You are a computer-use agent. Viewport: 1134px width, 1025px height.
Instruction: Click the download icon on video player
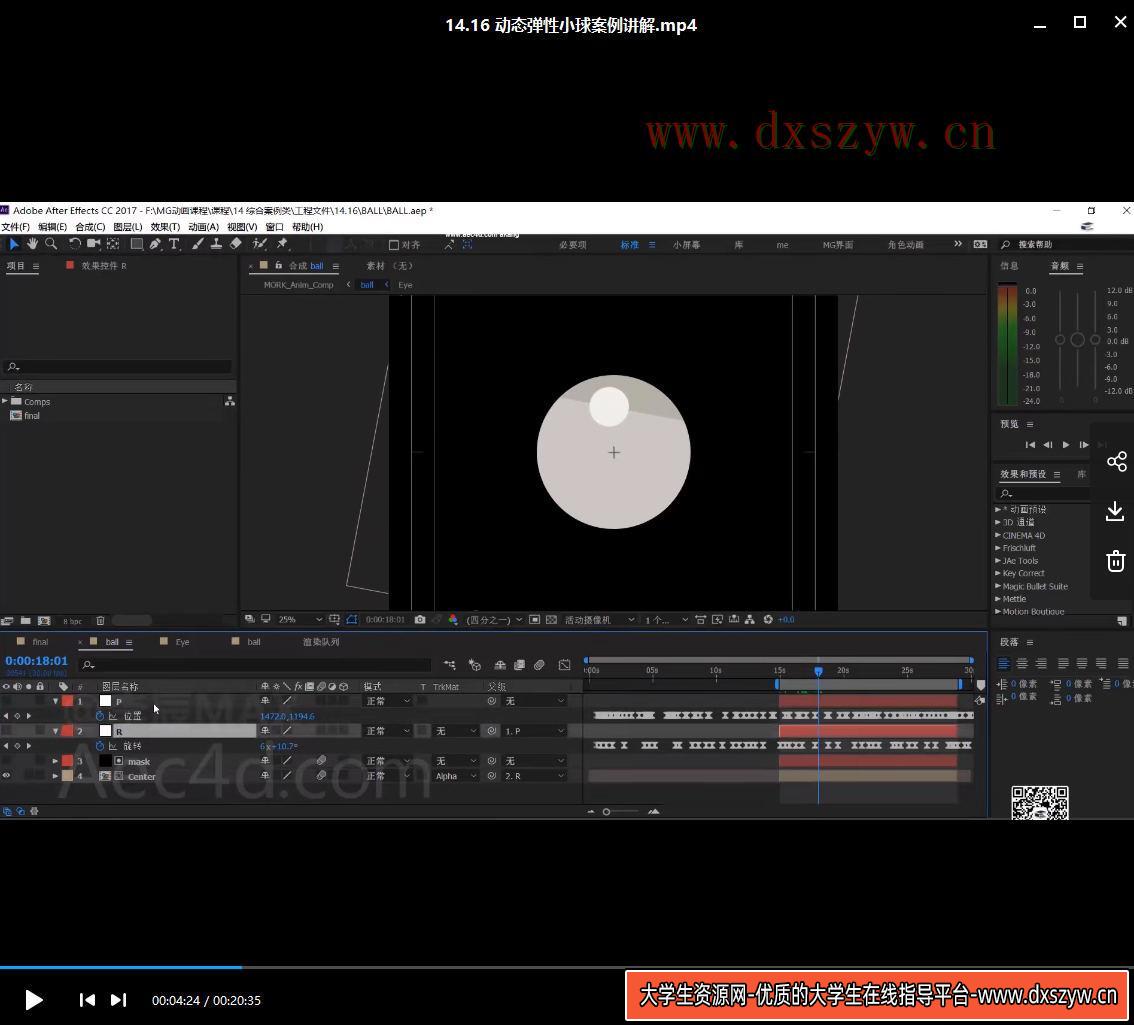[x=1115, y=511]
